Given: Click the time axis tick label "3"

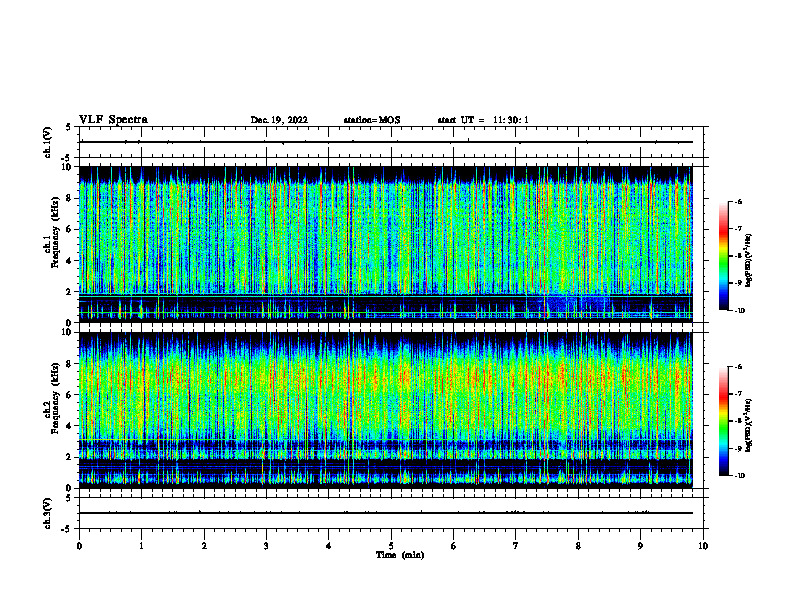Looking at the screenshot, I should (266, 546).
